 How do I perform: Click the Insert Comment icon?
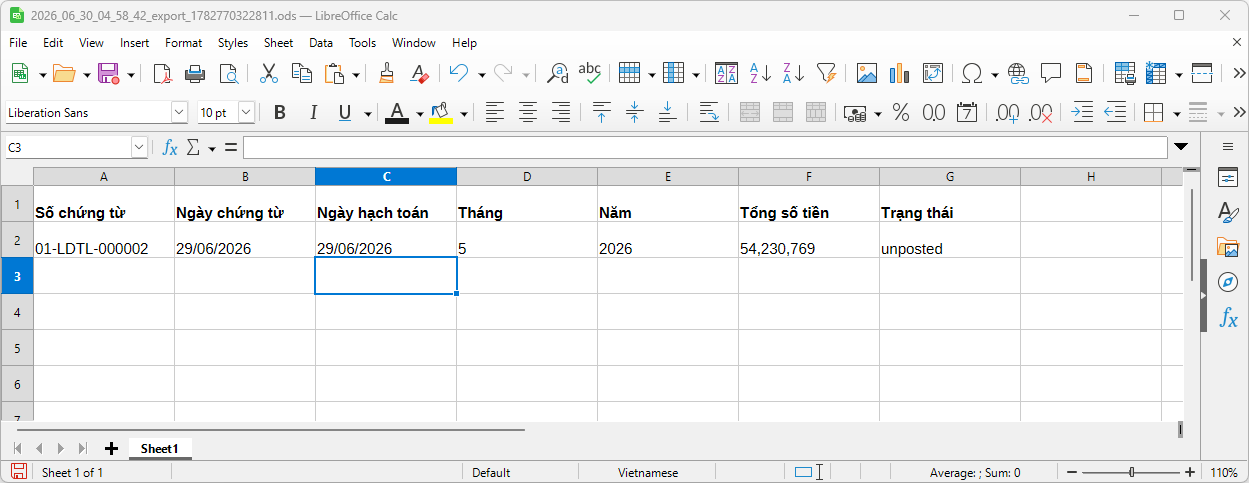click(x=1051, y=73)
